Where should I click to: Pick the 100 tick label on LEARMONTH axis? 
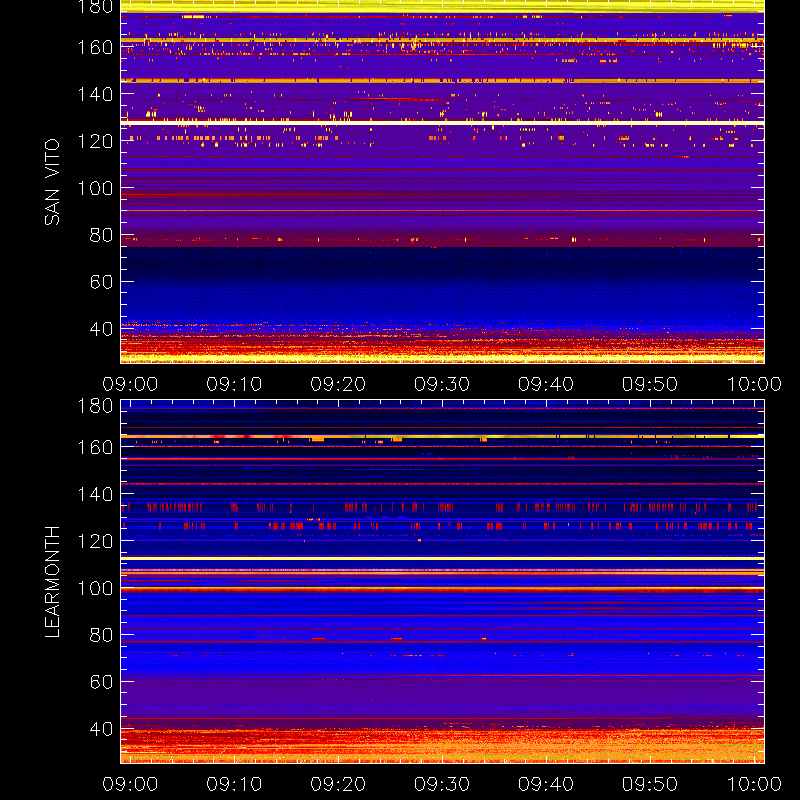[95, 588]
